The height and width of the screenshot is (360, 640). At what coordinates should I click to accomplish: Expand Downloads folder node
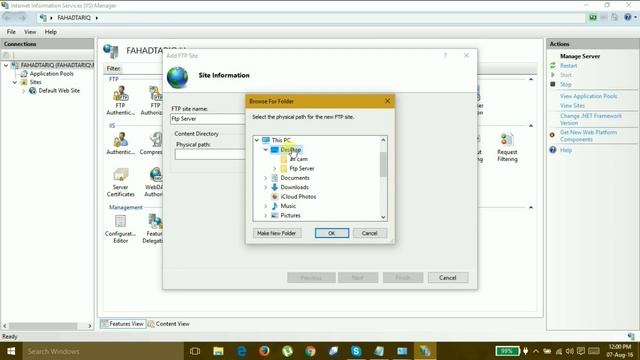tap(266, 187)
